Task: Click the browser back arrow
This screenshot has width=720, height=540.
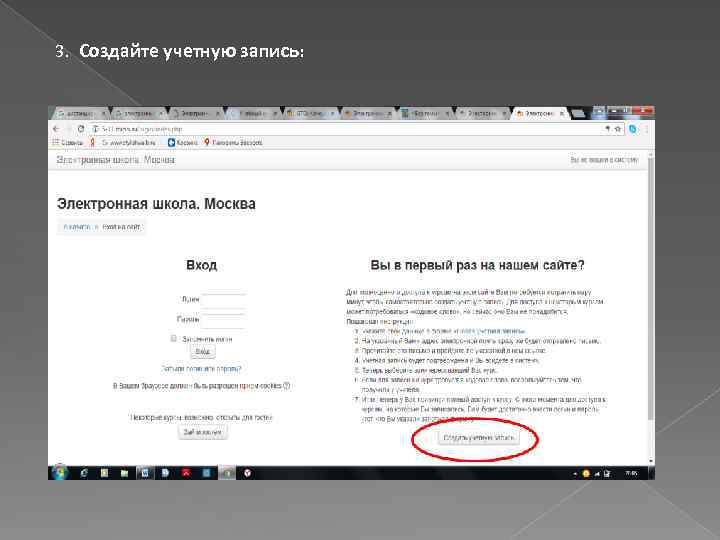Action: click(x=56, y=129)
